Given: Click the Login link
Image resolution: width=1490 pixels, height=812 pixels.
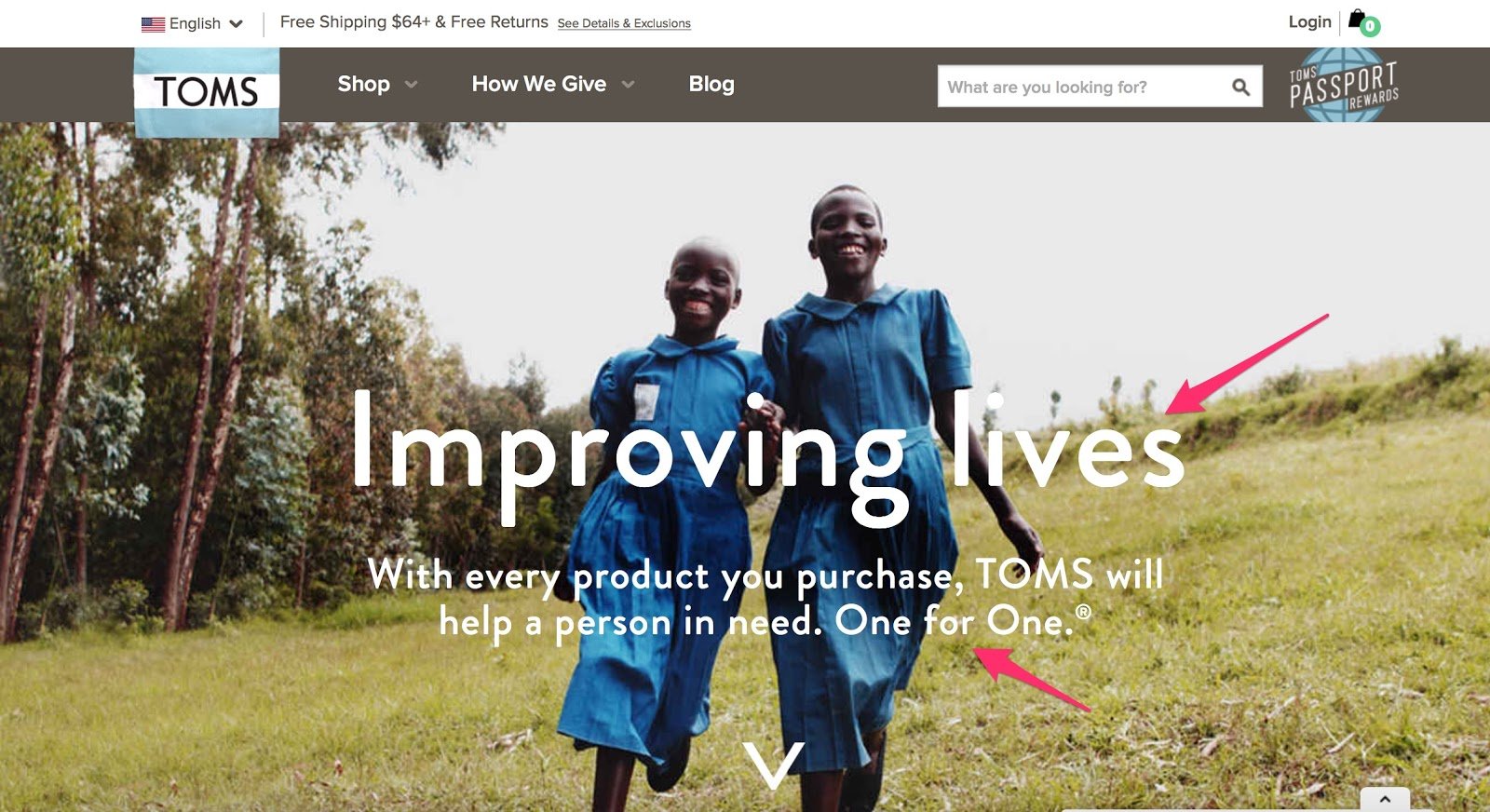Looking at the screenshot, I should coord(1309,21).
